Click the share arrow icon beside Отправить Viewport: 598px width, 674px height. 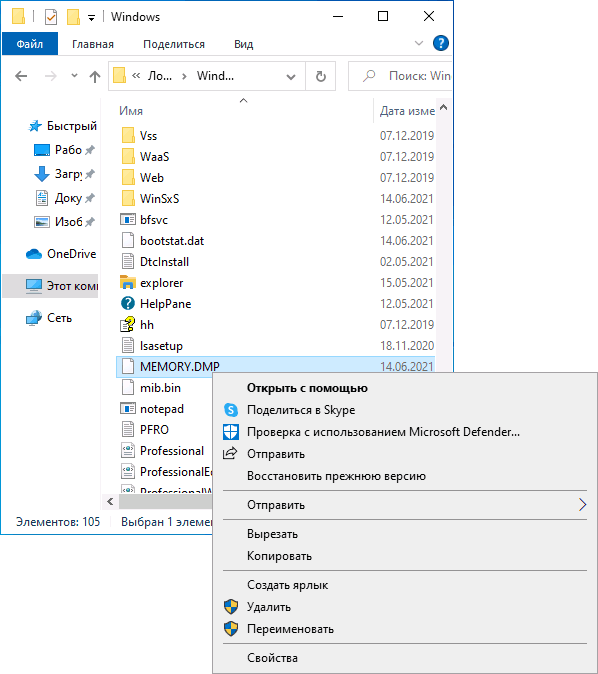pyautogui.click(x=230, y=453)
